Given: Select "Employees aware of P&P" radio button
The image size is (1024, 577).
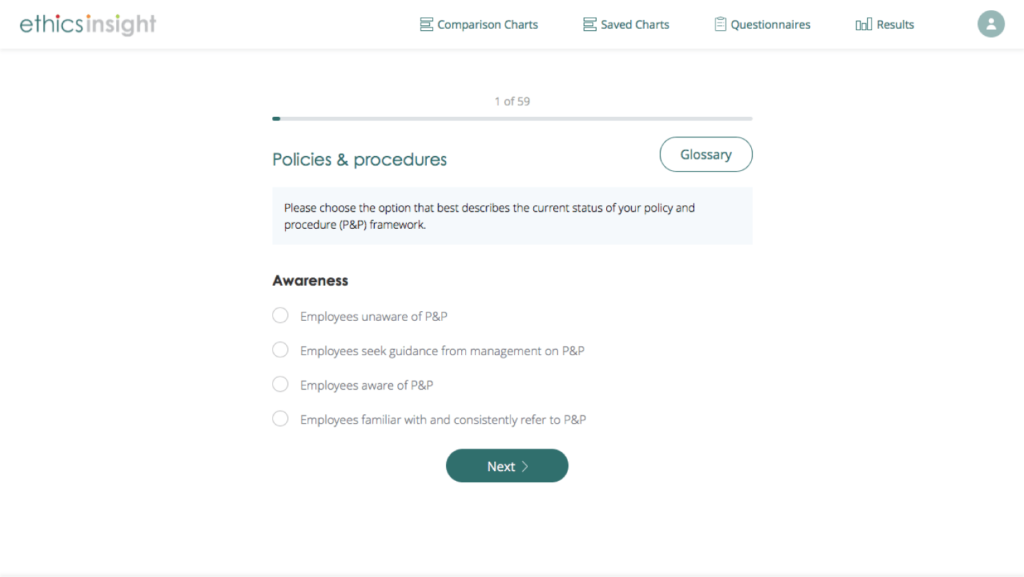Looking at the screenshot, I should pyautogui.click(x=281, y=385).
